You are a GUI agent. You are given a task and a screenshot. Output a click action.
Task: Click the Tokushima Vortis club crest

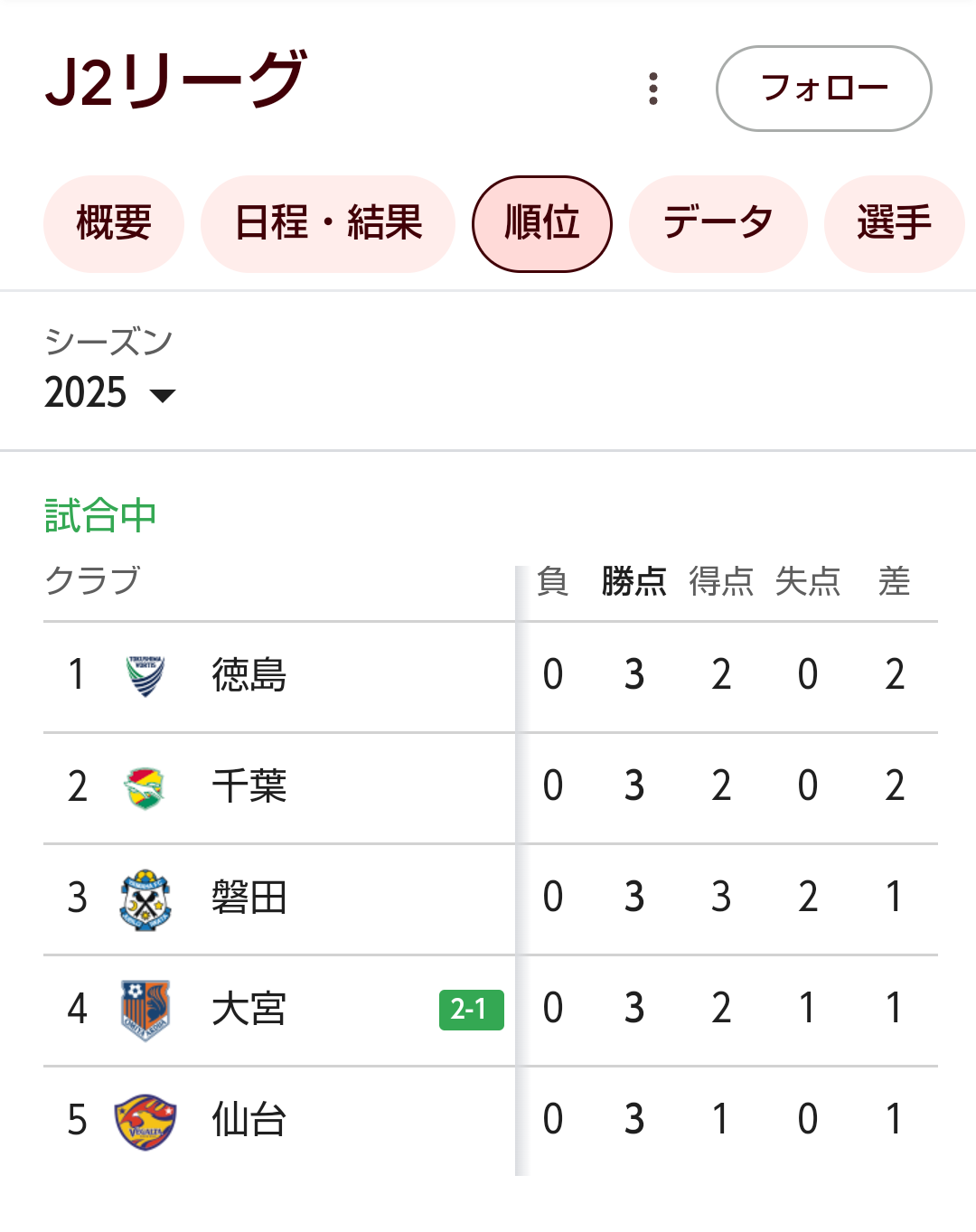[x=145, y=675]
